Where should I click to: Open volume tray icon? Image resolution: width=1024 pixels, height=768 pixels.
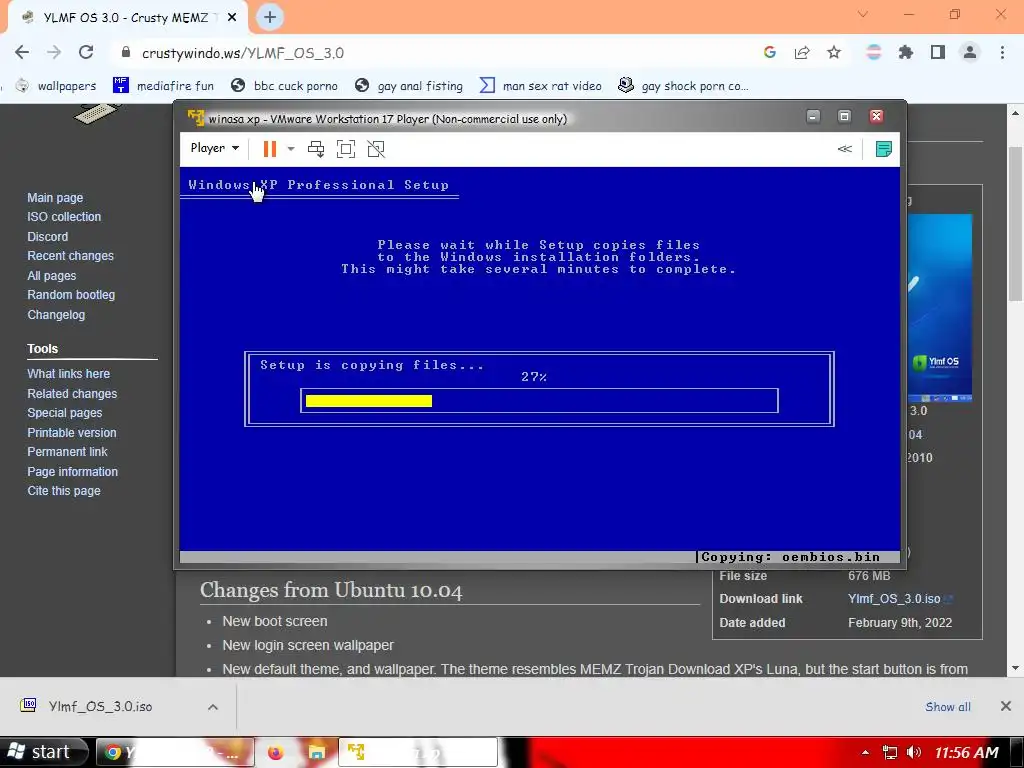point(914,752)
